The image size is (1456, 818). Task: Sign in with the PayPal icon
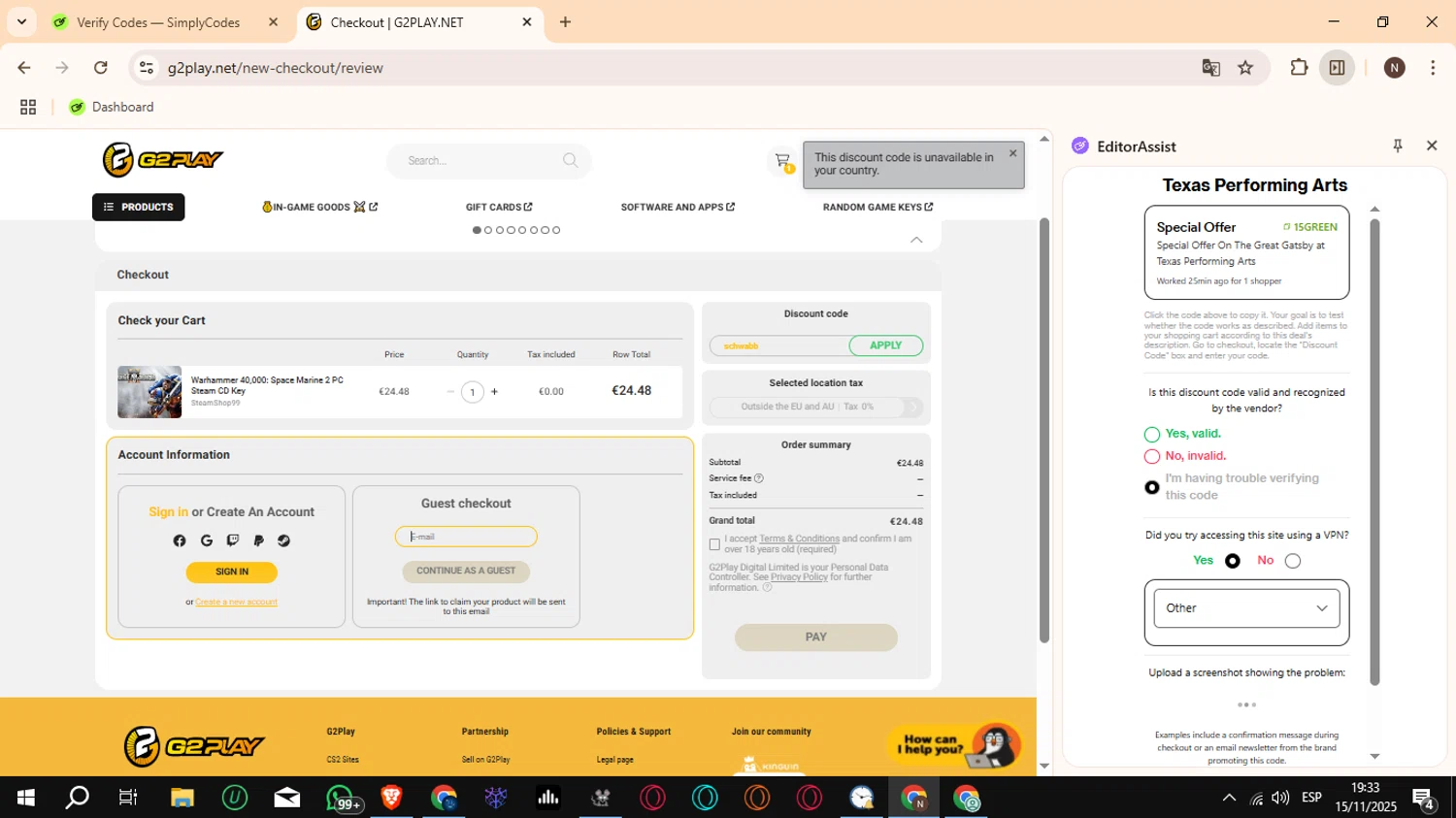coord(258,540)
